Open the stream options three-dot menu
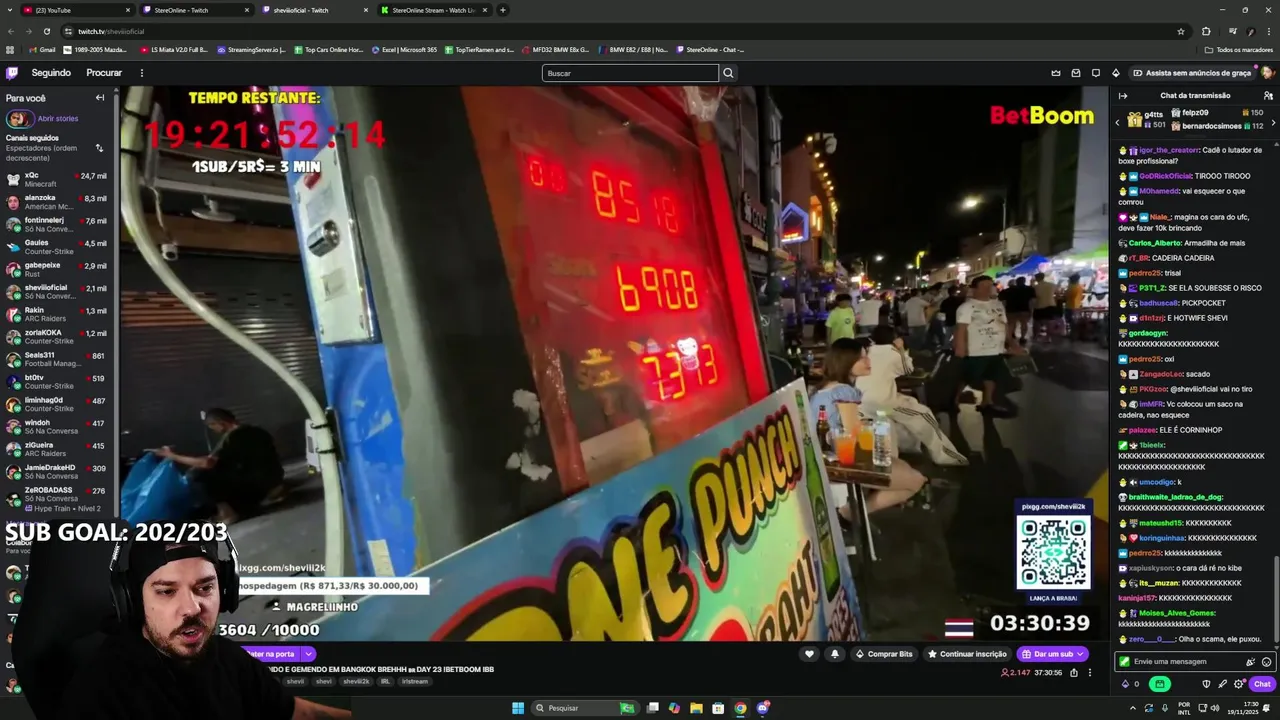This screenshot has width=1280, height=720. [x=1090, y=673]
